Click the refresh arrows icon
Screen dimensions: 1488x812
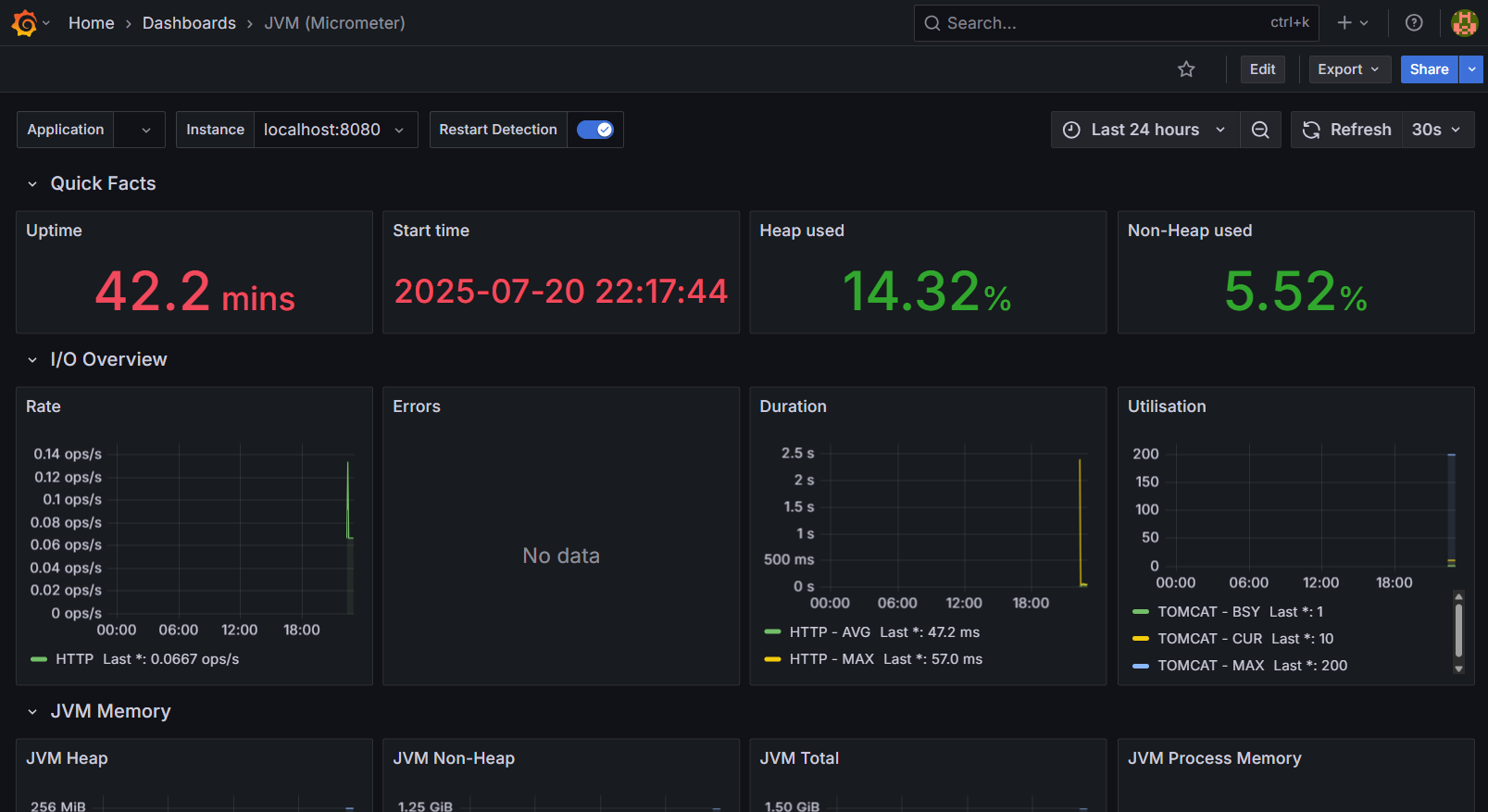[1311, 130]
